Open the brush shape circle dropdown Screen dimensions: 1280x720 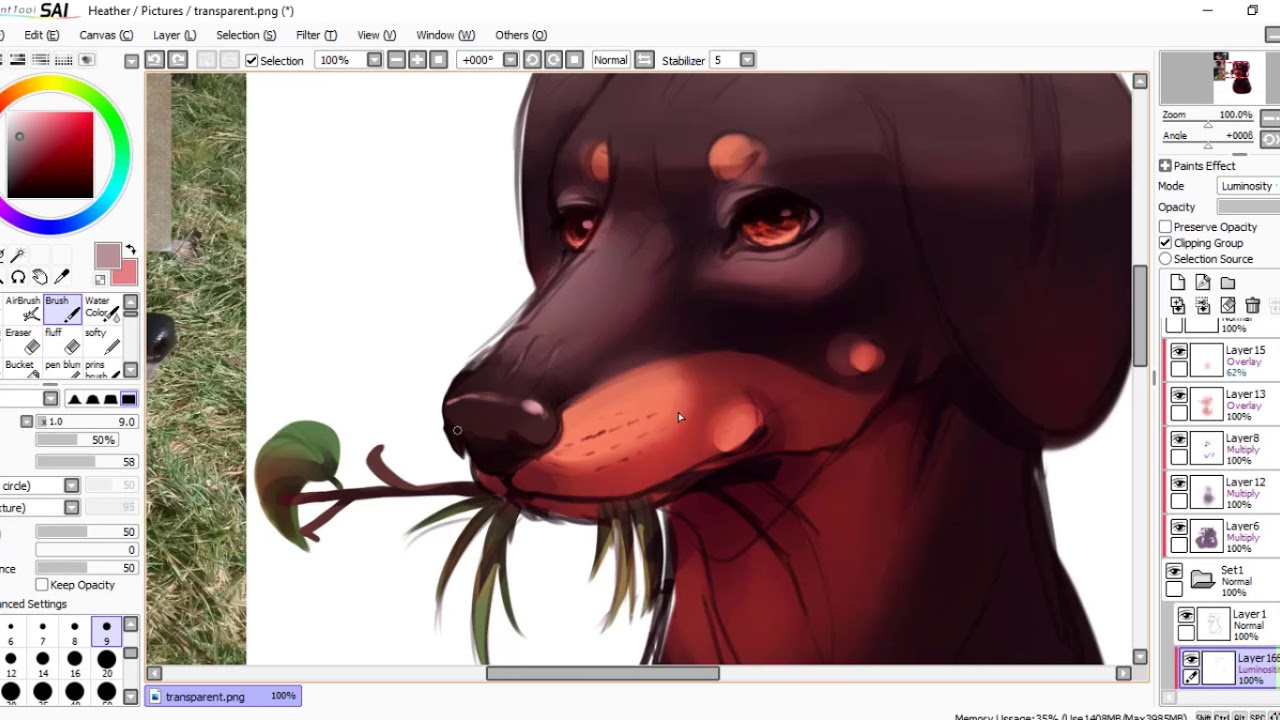(x=71, y=486)
